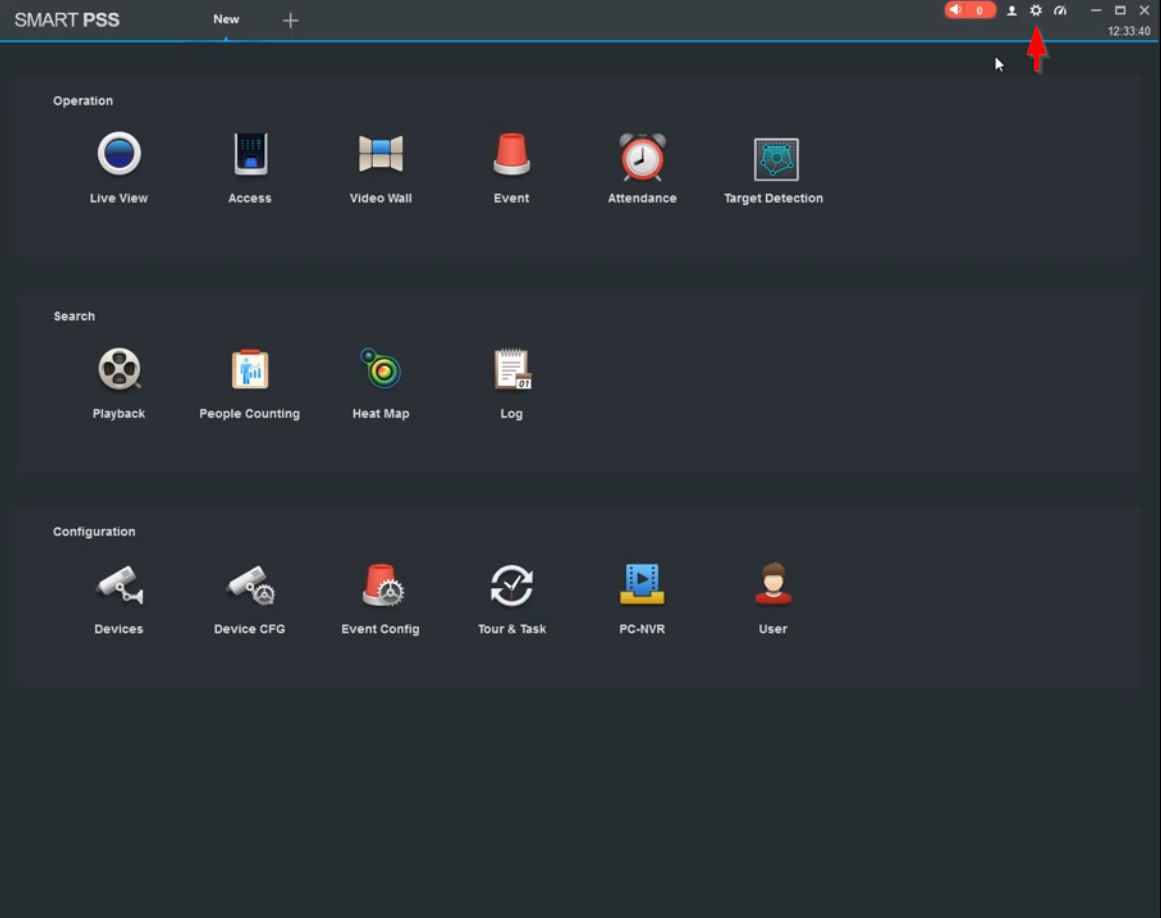Image resolution: width=1161 pixels, height=918 pixels.
Task: Click the Search section heading
Action: pos(74,316)
